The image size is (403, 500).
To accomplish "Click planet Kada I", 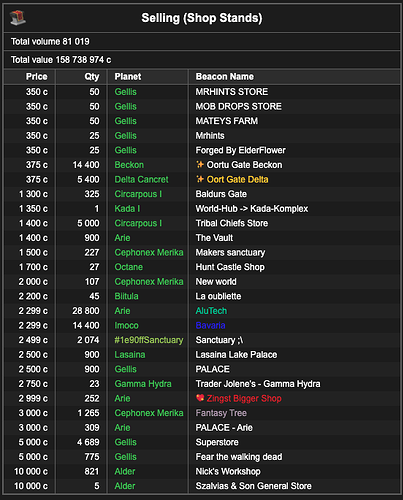I will click(127, 209).
